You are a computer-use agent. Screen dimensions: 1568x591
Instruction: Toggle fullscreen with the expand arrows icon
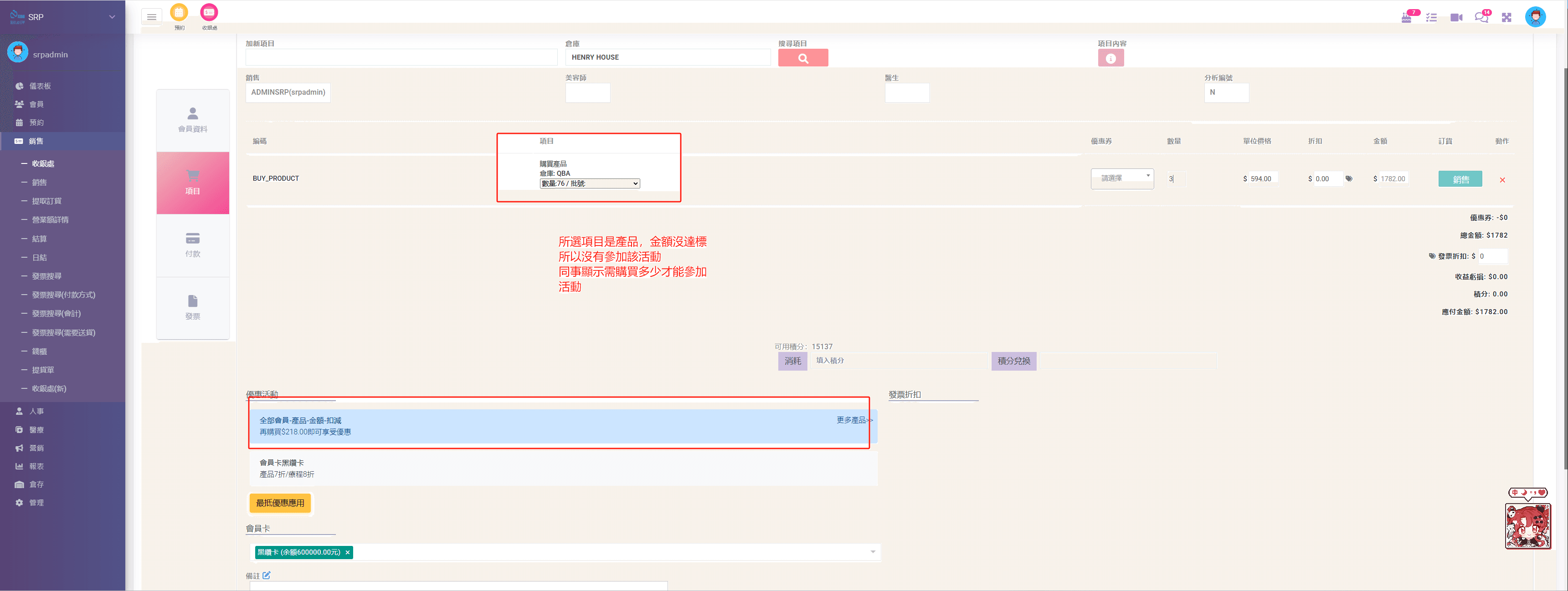click(x=1506, y=18)
